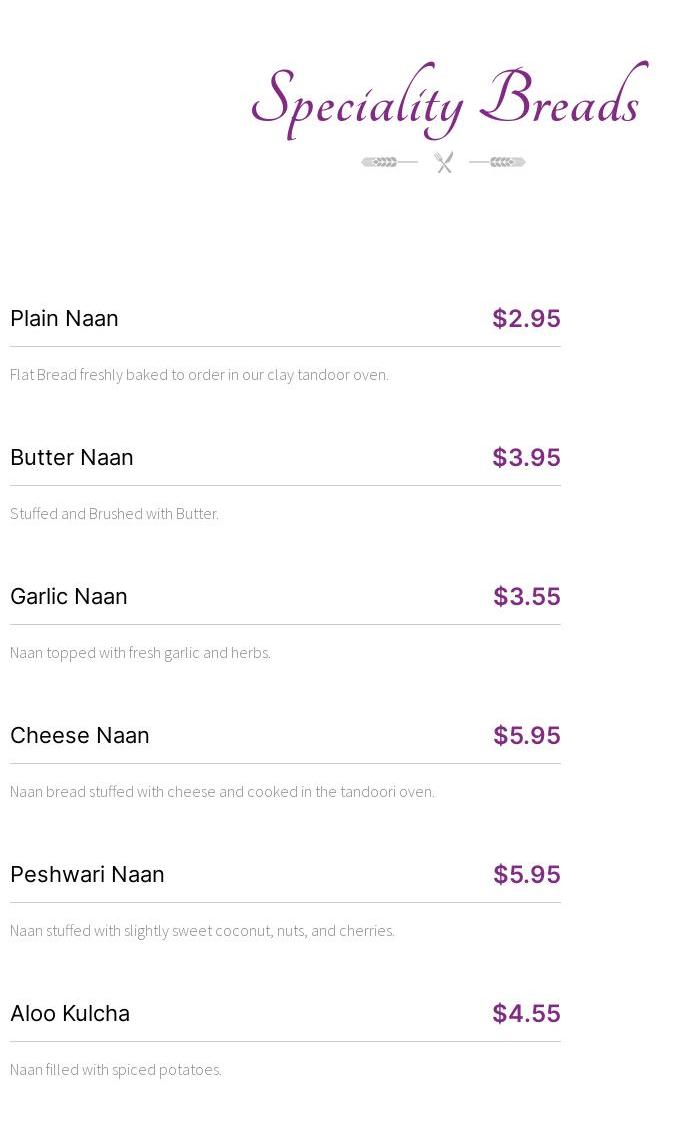Click the $2.95 price for Plain Naan
687x1130 pixels.
526,318
